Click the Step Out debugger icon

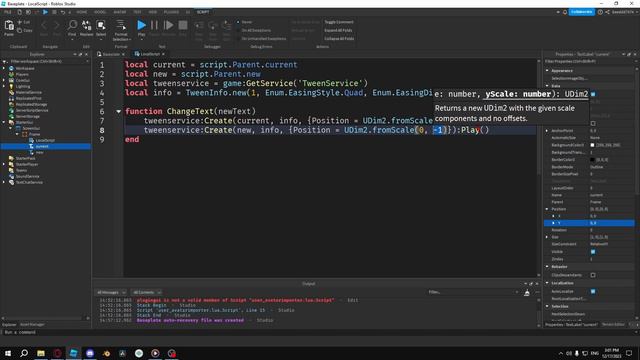click(226, 26)
